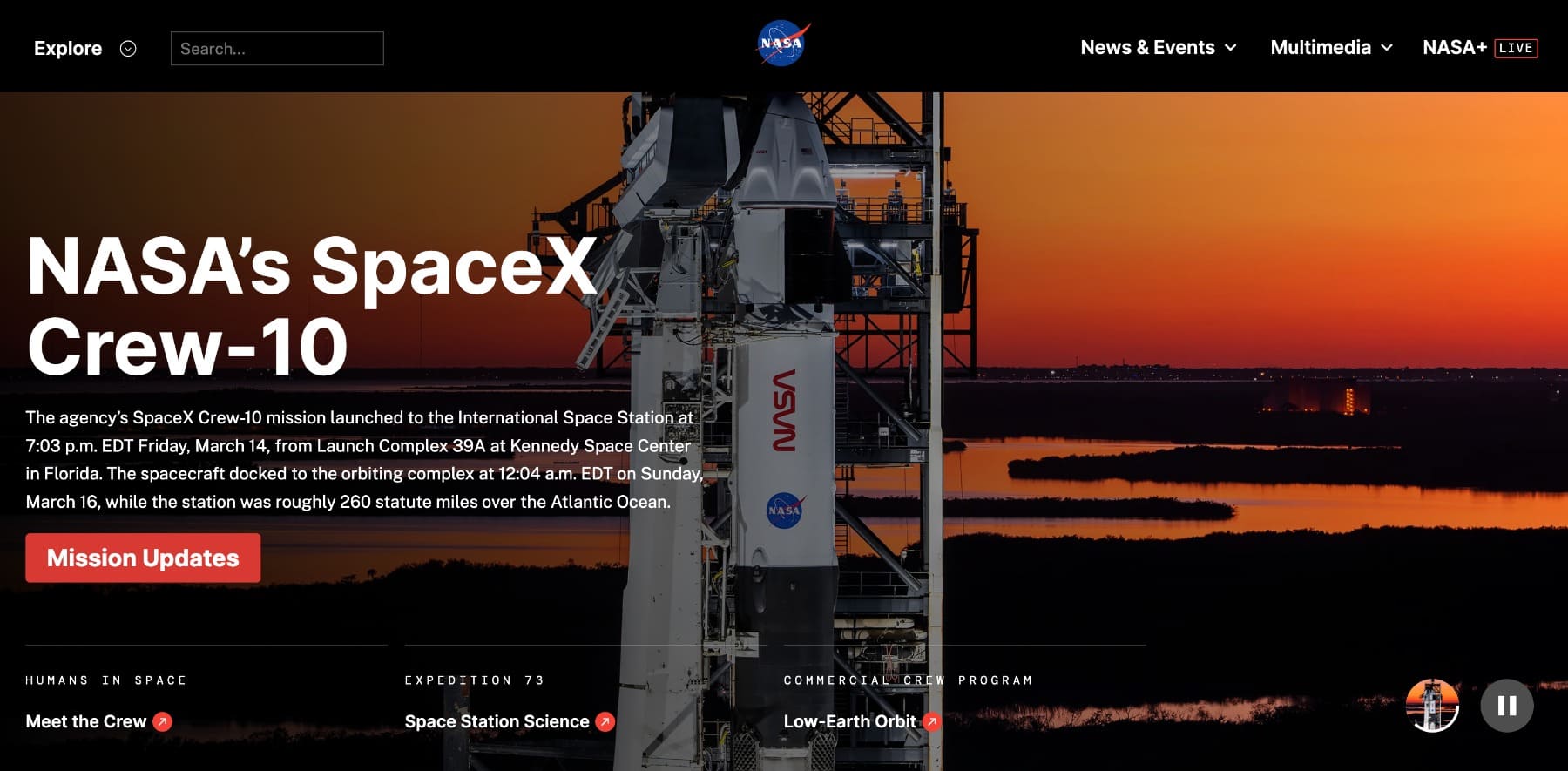
Task: Click arrow icon beside Low-Earth Orbit
Action: [x=931, y=721]
